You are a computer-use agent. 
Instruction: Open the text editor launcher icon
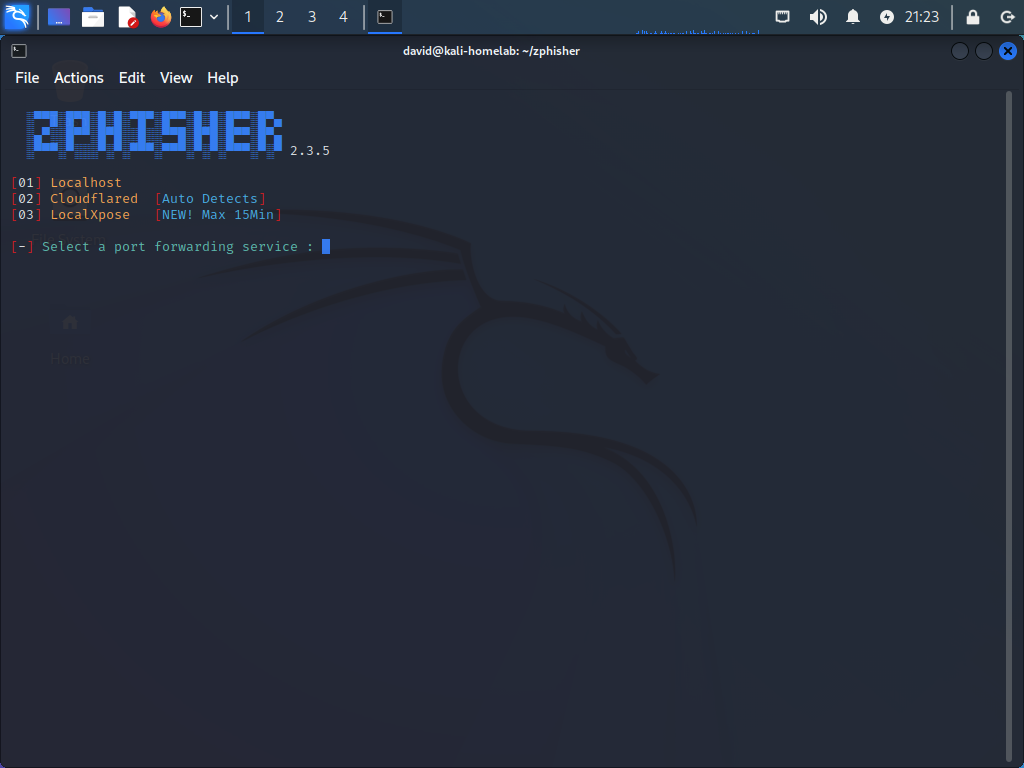[x=127, y=17]
